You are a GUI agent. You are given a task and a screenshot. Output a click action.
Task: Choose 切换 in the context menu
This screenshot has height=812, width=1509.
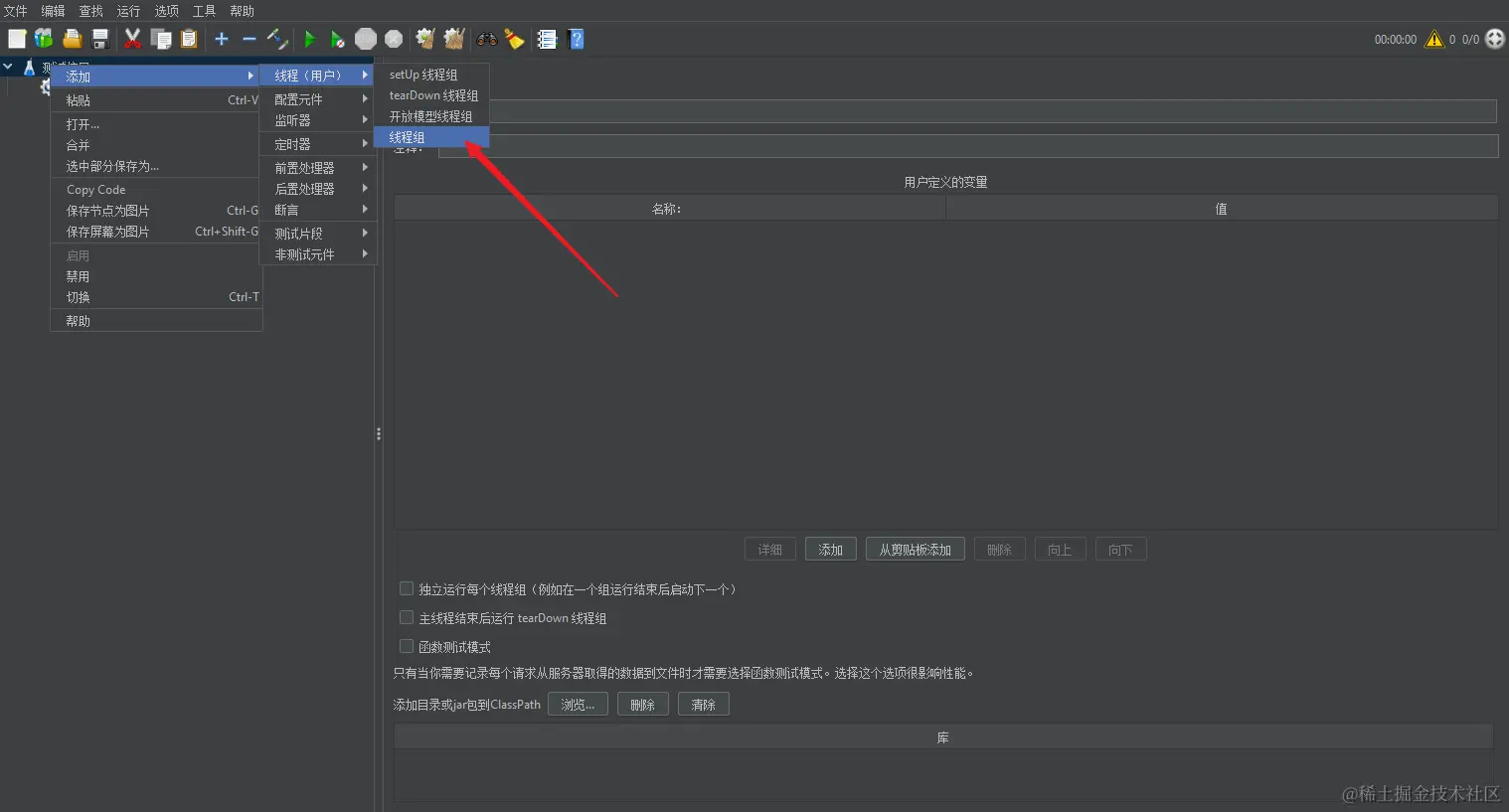pyautogui.click(x=156, y=297)
